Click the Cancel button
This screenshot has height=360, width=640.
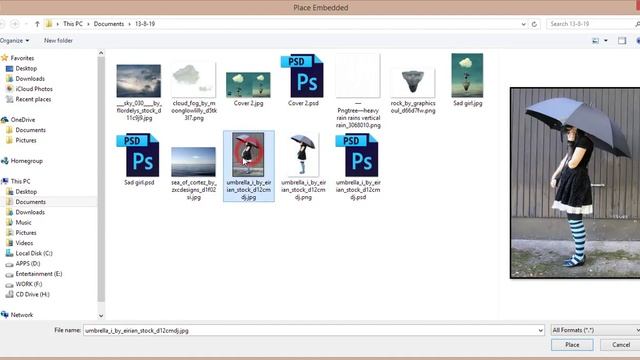[620, 345]
